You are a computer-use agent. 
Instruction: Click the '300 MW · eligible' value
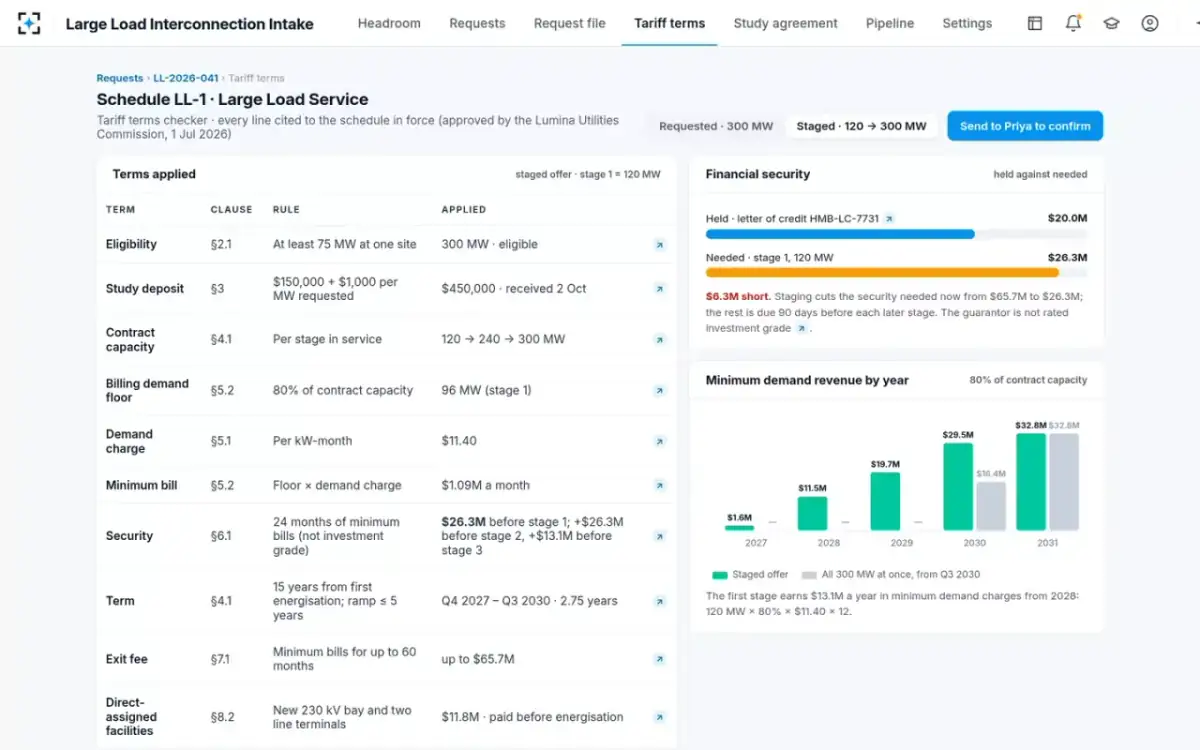(x=489, y=244)
